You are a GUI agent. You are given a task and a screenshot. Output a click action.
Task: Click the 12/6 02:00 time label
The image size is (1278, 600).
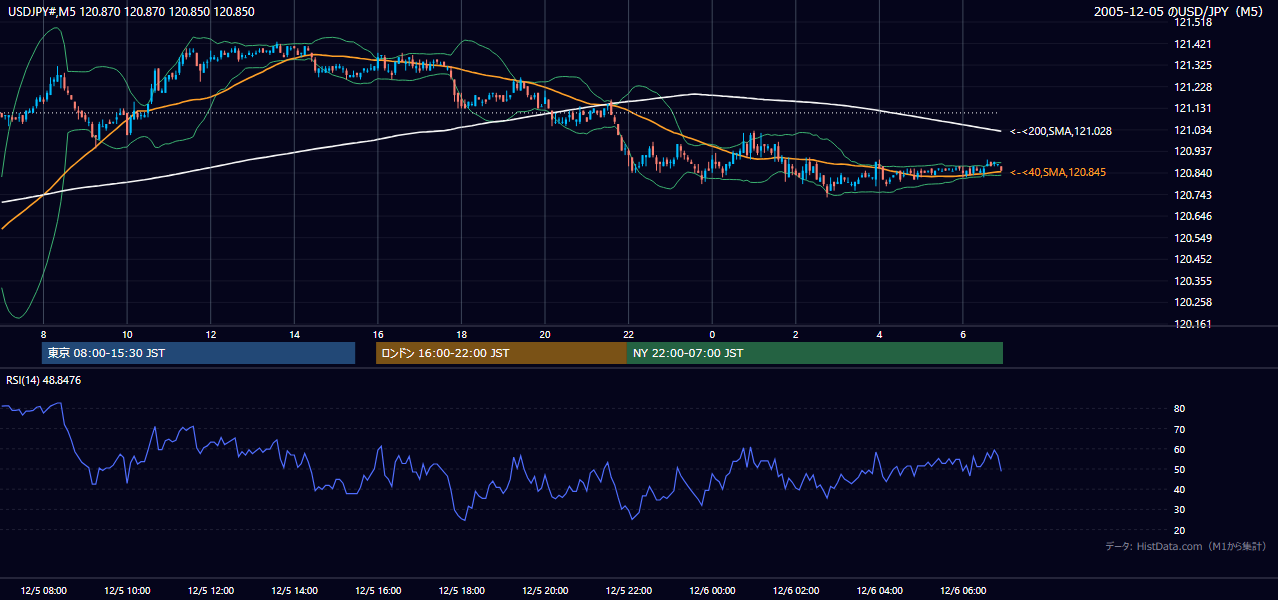795,591
